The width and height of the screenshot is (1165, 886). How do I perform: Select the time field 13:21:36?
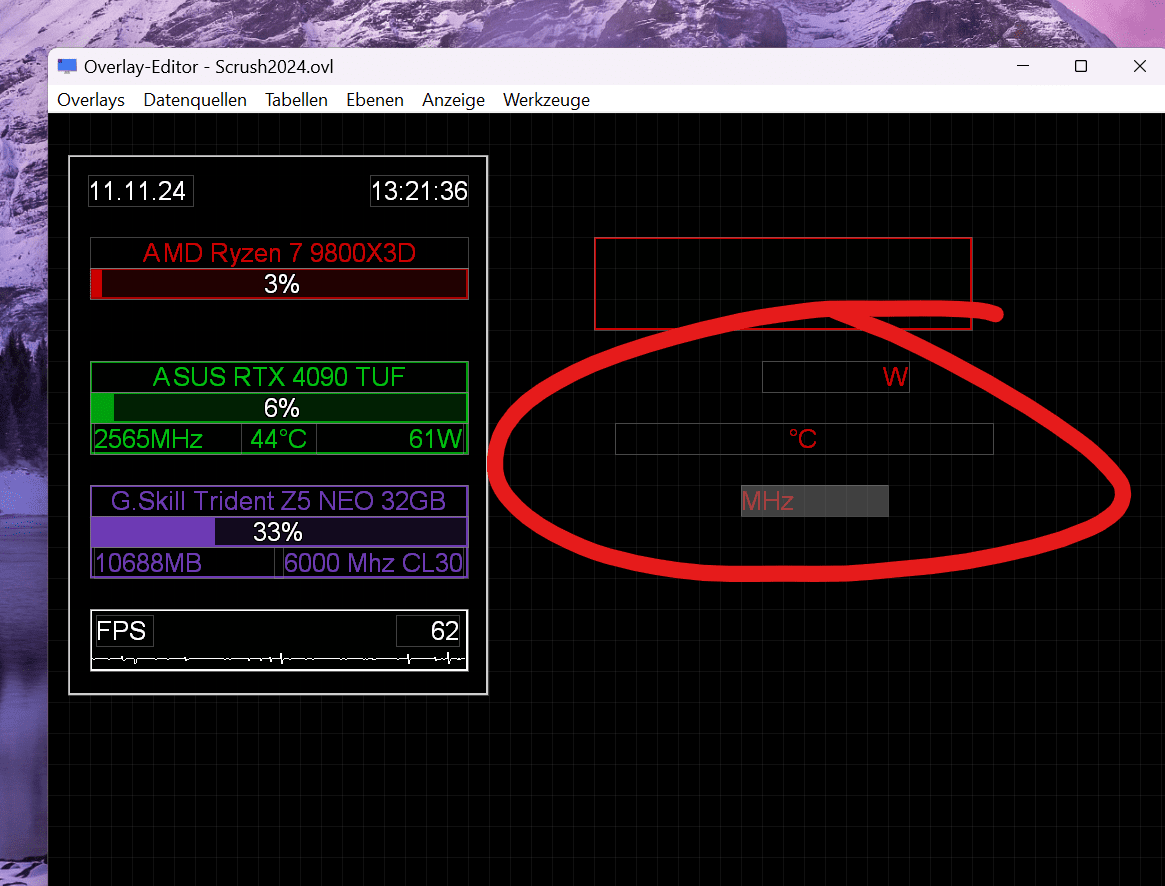click(419, 191)
